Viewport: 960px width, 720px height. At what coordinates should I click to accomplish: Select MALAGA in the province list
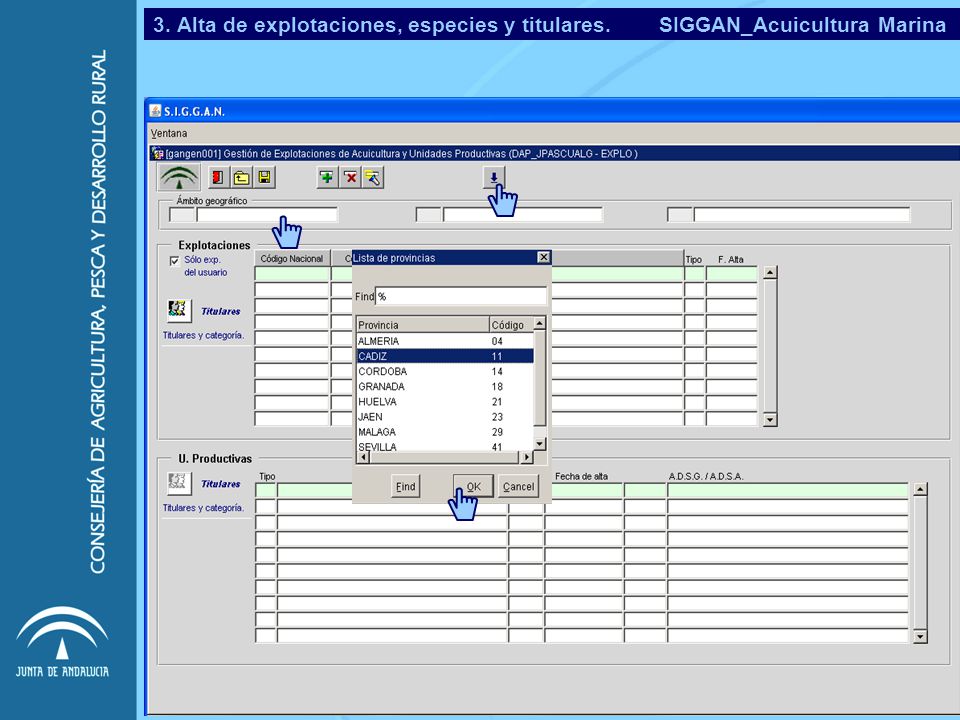[445, 432]
